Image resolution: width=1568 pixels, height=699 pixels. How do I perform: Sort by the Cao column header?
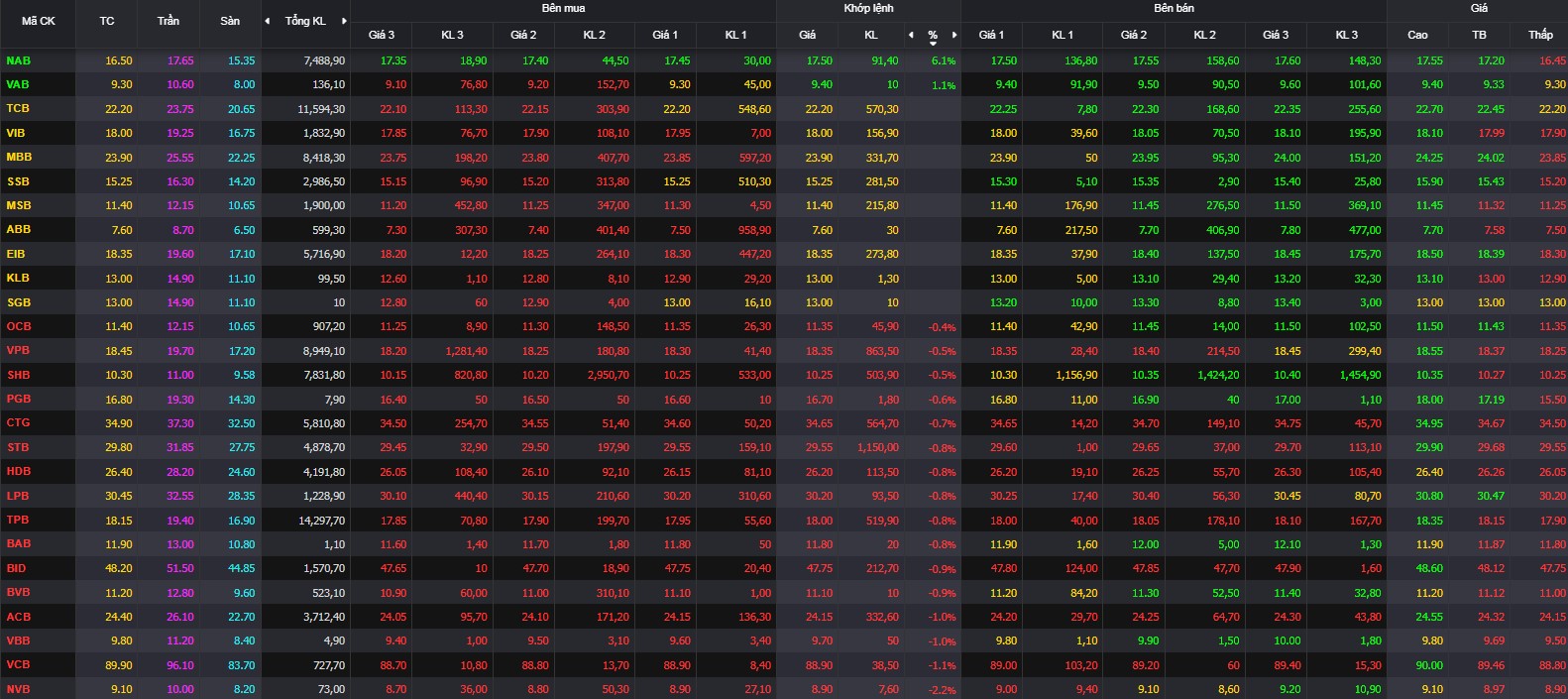[1417, 35]
